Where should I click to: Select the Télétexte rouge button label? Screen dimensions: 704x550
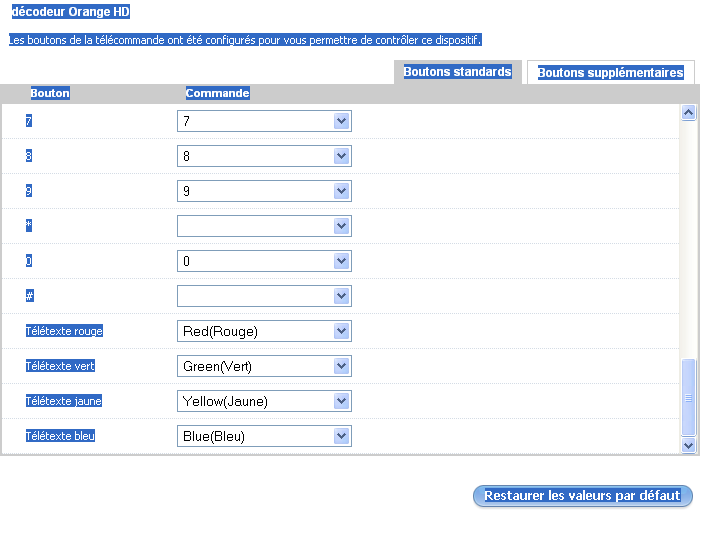64,331
